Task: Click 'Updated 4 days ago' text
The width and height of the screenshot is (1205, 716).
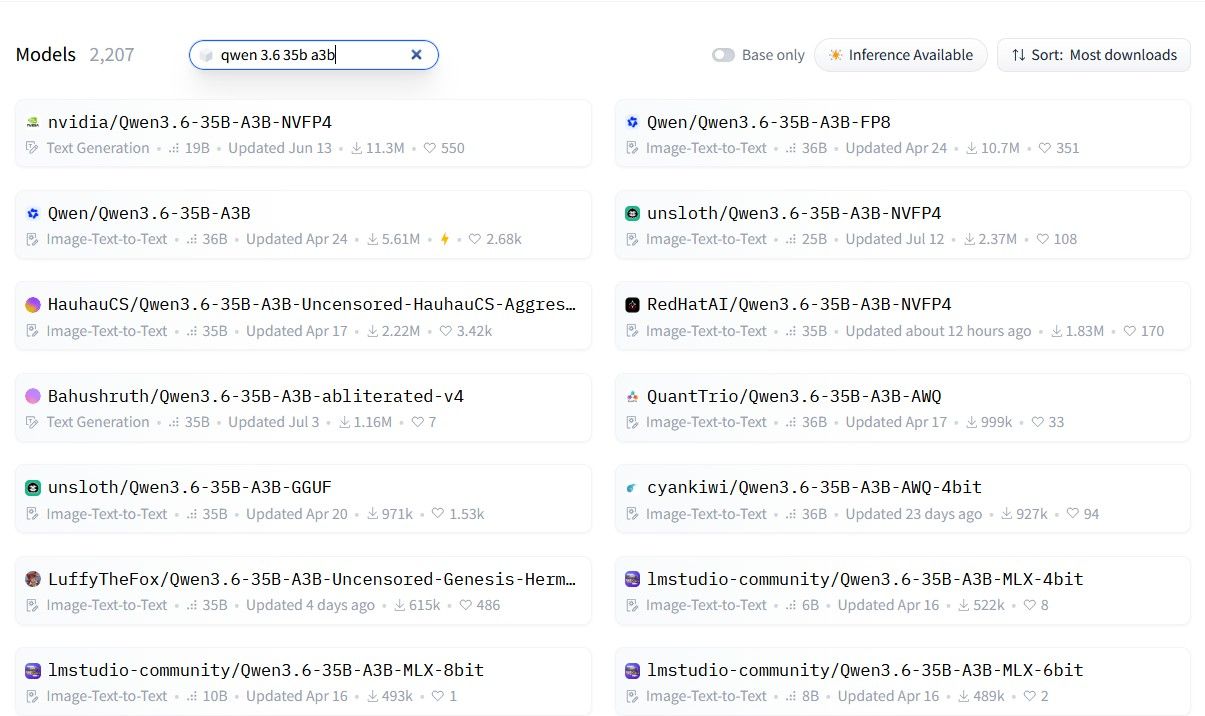Action: 310,605
